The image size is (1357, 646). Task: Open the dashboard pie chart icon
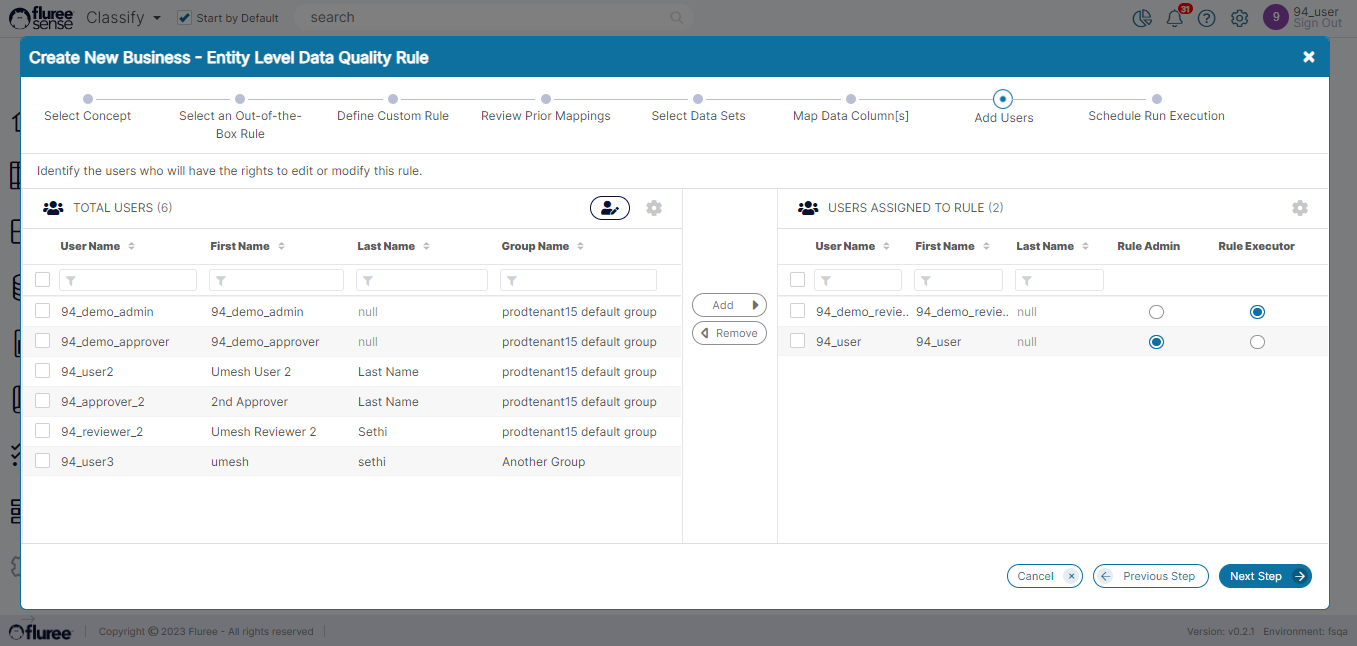[x=1142, y=18]
